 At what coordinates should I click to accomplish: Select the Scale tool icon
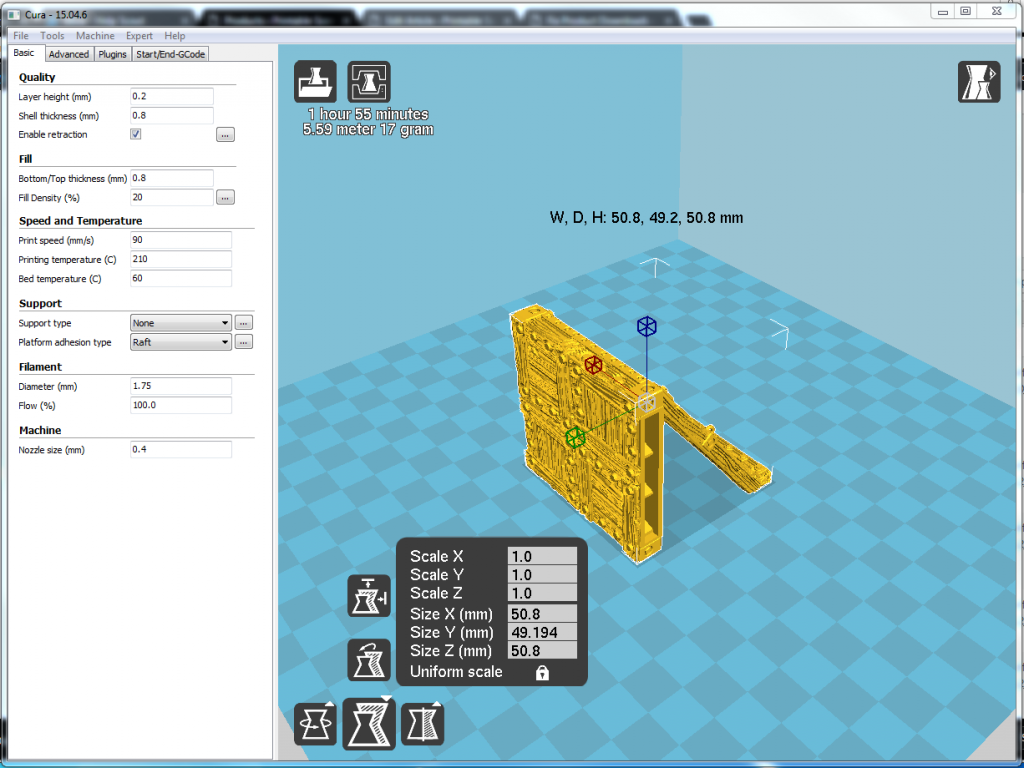[x=369, y=723]
